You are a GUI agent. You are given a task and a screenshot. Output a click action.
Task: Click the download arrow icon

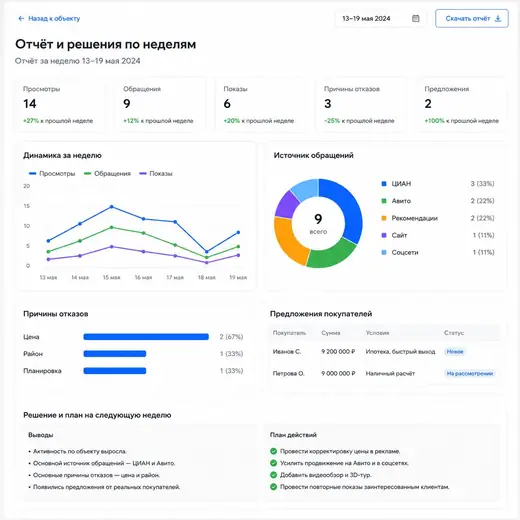click(x=498, y=18)
